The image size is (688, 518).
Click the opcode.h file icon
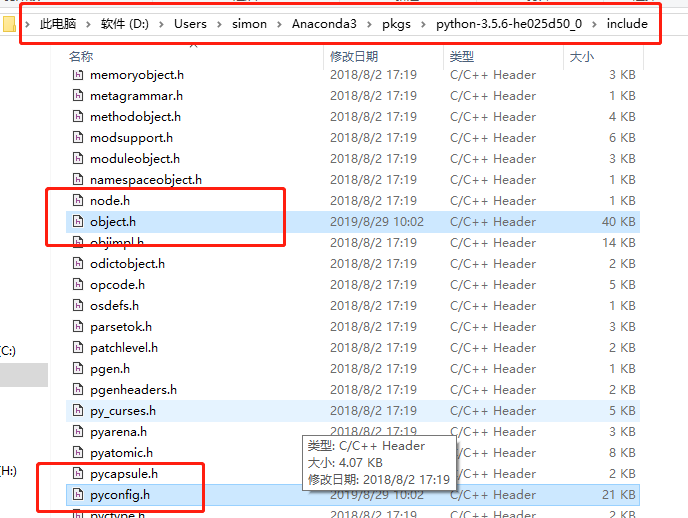point(78,285)
